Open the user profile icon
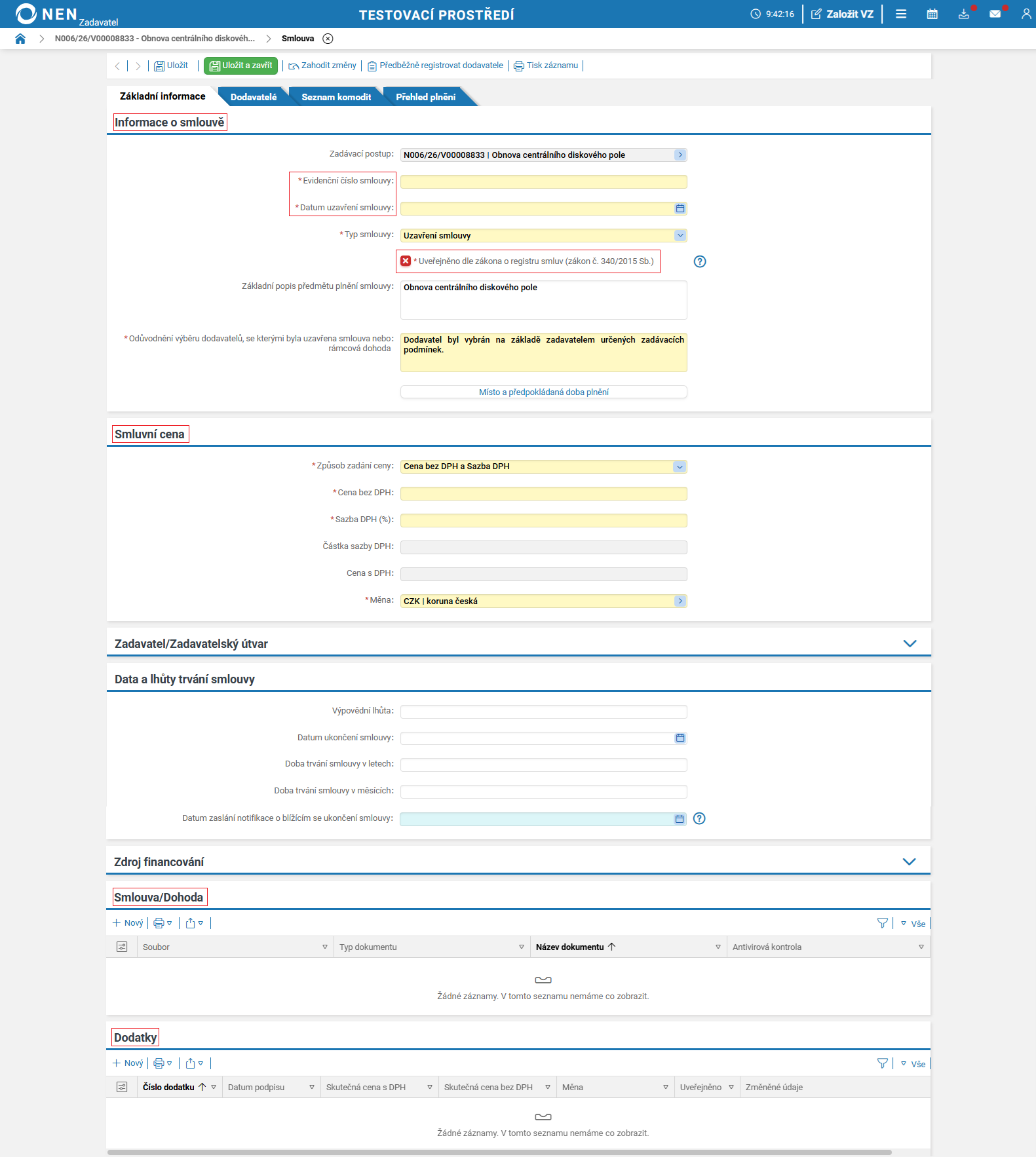The image size is (1036, 1157). [1026, 14]
